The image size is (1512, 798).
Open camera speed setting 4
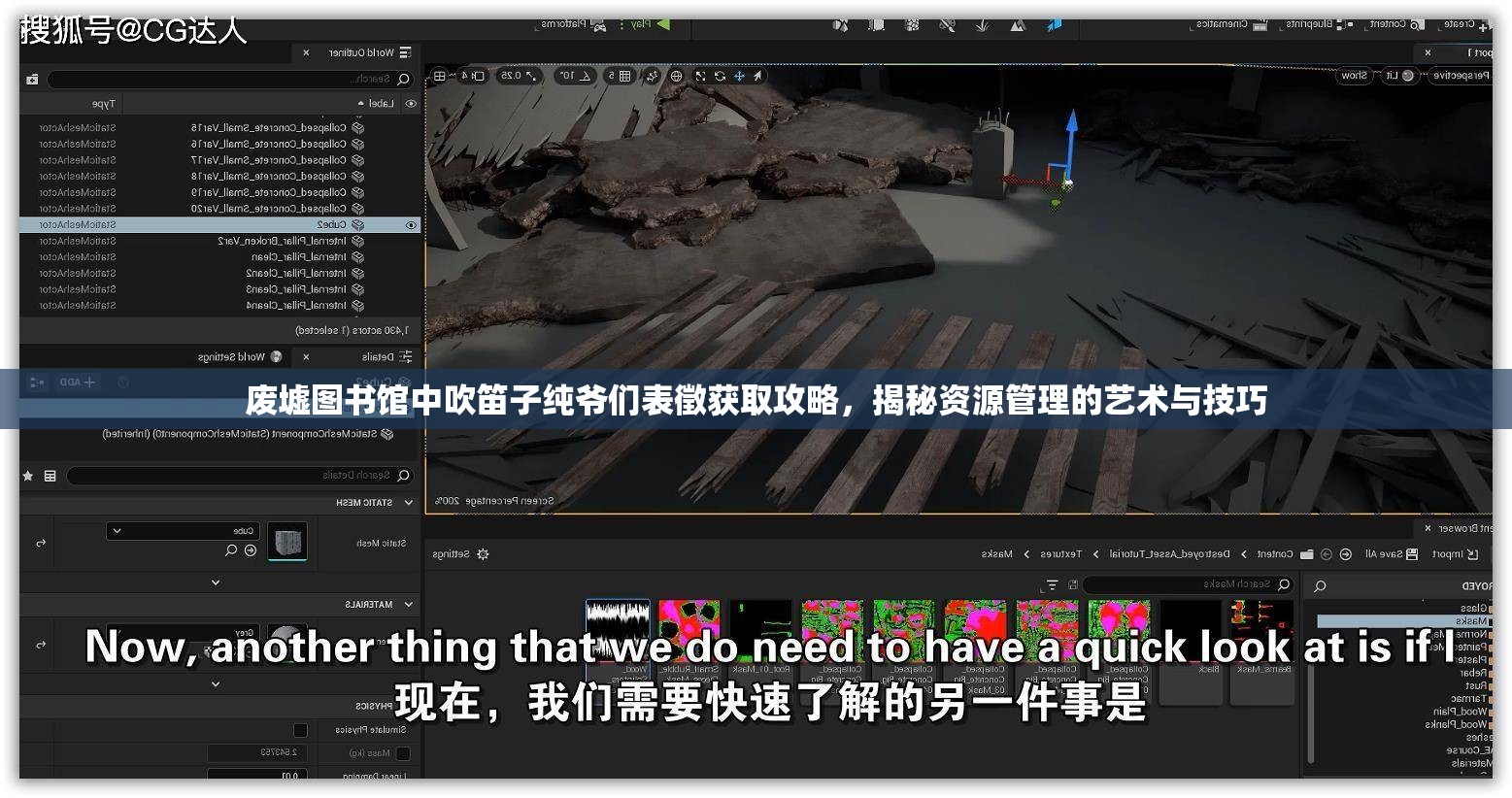pyautogui.click(x=475, y=76)
